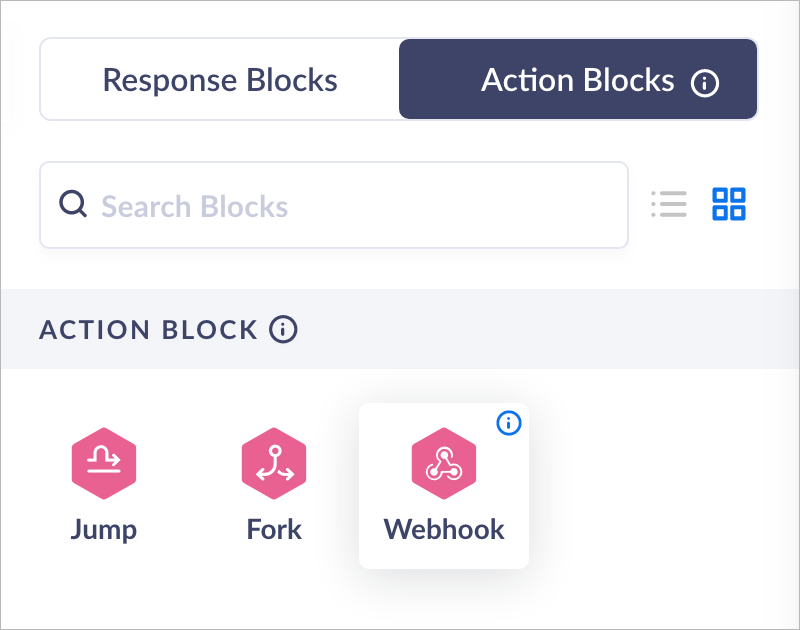Click the Fork block label
This screenshot has height=630, width=800.
pos(274,529)
